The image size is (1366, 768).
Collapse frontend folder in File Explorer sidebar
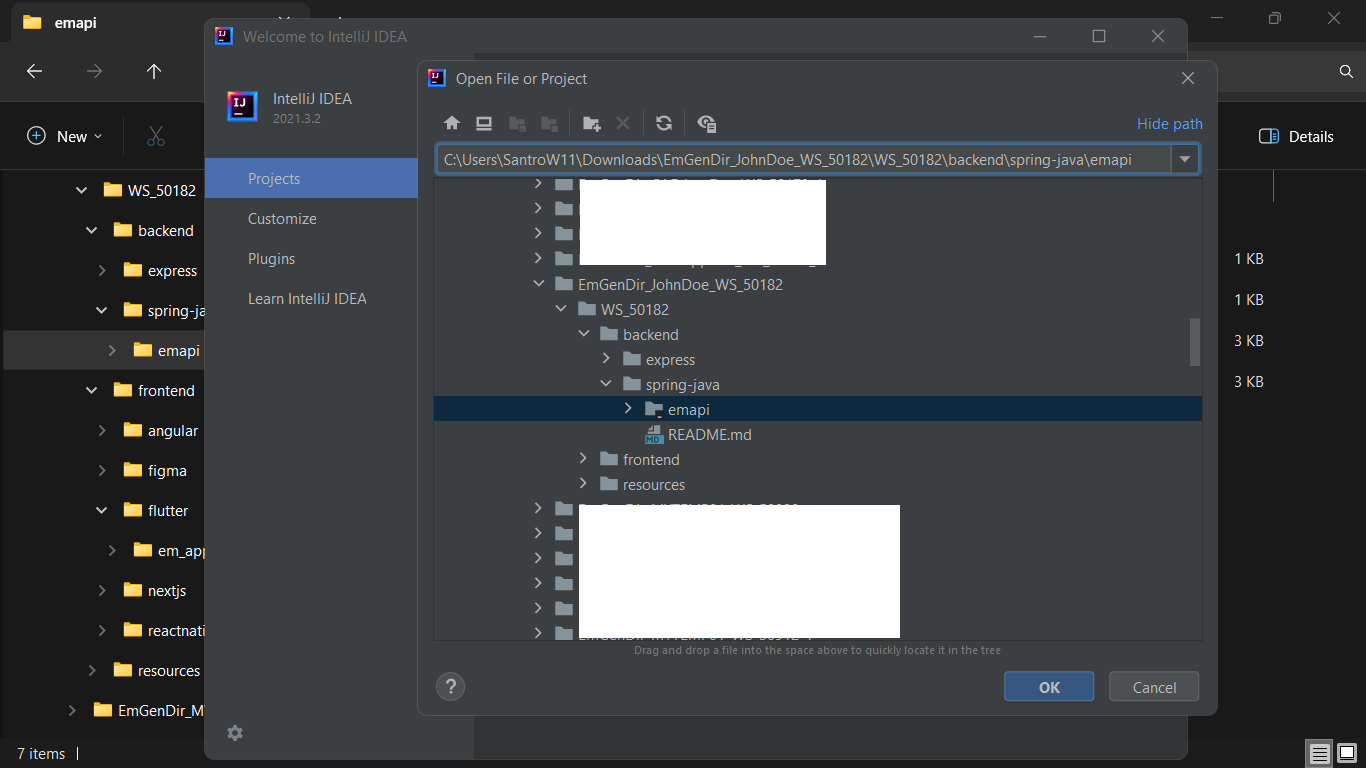(92, 390)
